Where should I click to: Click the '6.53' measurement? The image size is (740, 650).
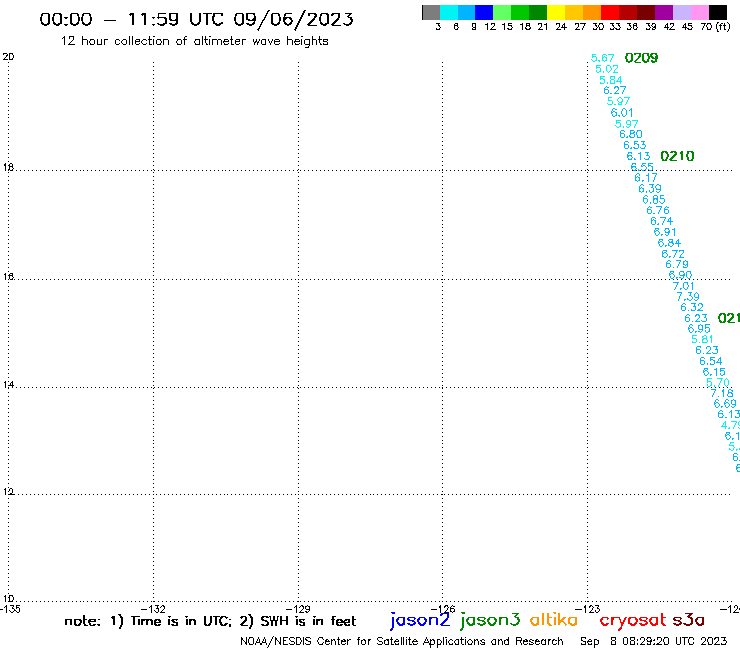pos(634,145)
